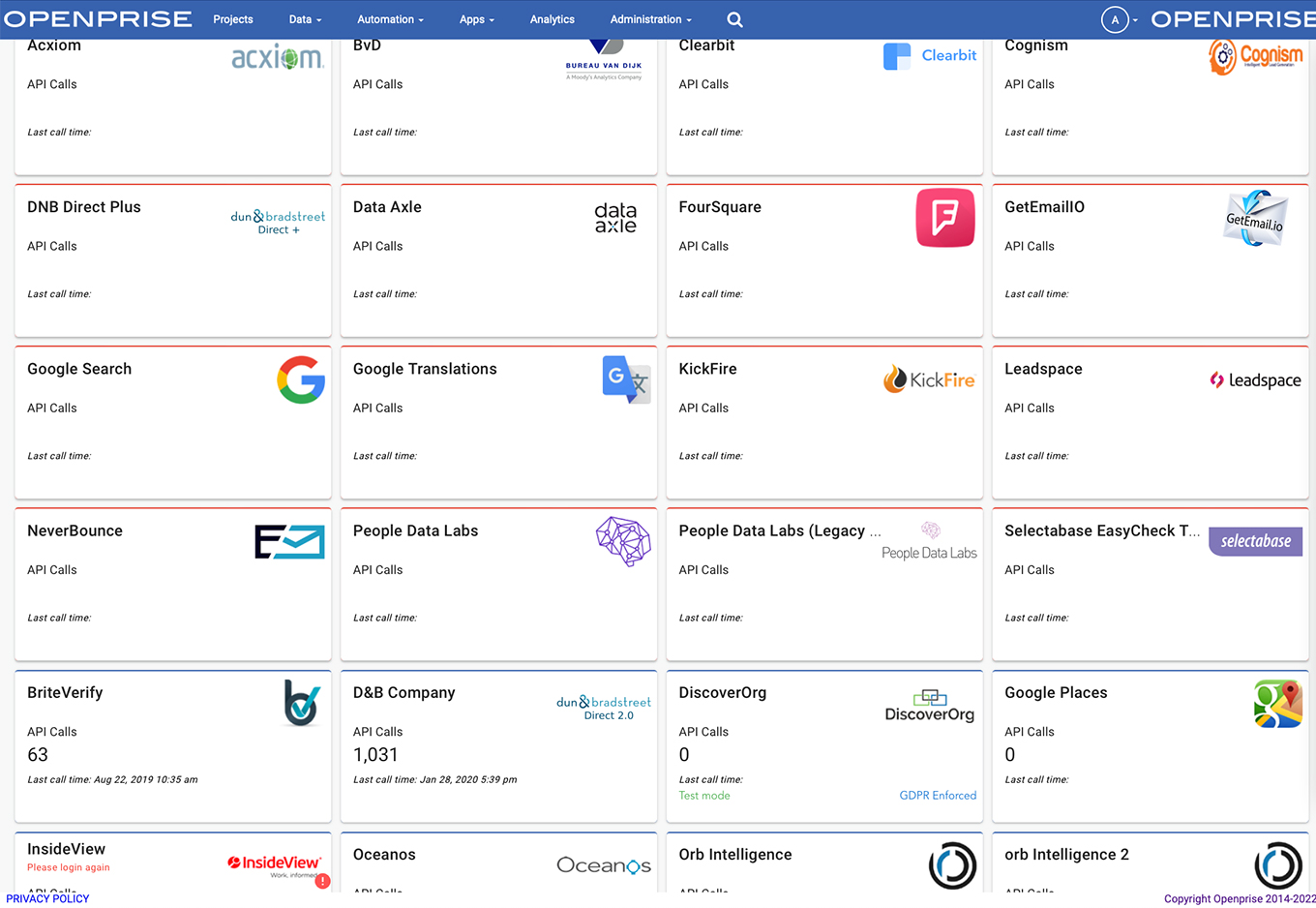Viewport: 1316px width, 908px height.
Task: Open the BriteVerify card title
Action: [x=65, y=693]
